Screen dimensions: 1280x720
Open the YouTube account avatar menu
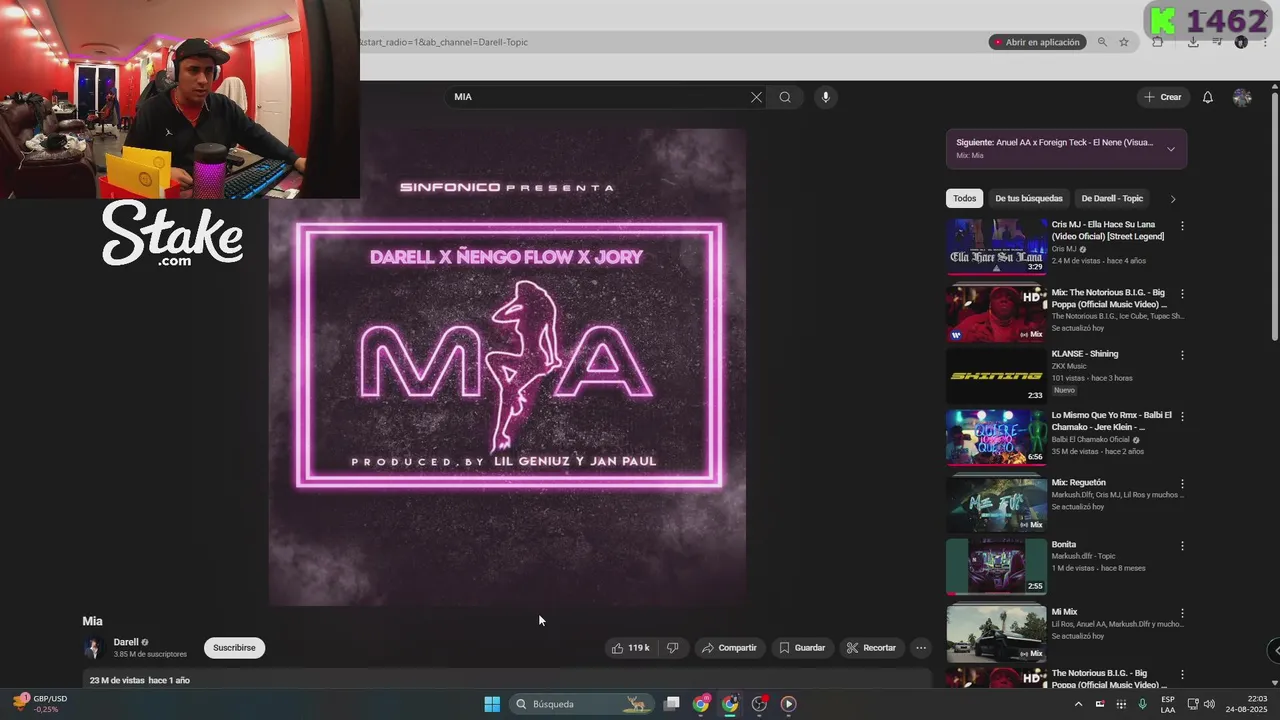1242,97
